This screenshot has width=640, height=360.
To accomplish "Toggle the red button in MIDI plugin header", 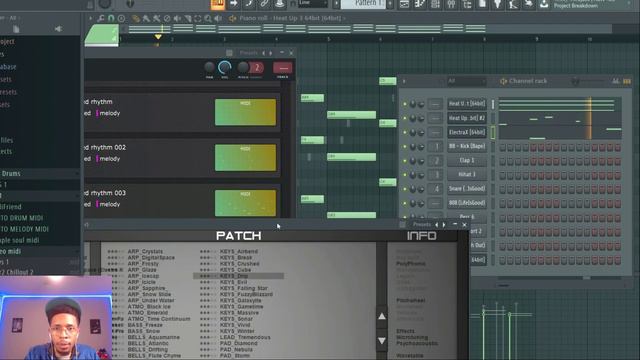I will pyautogui.click(x=282, y=68).
